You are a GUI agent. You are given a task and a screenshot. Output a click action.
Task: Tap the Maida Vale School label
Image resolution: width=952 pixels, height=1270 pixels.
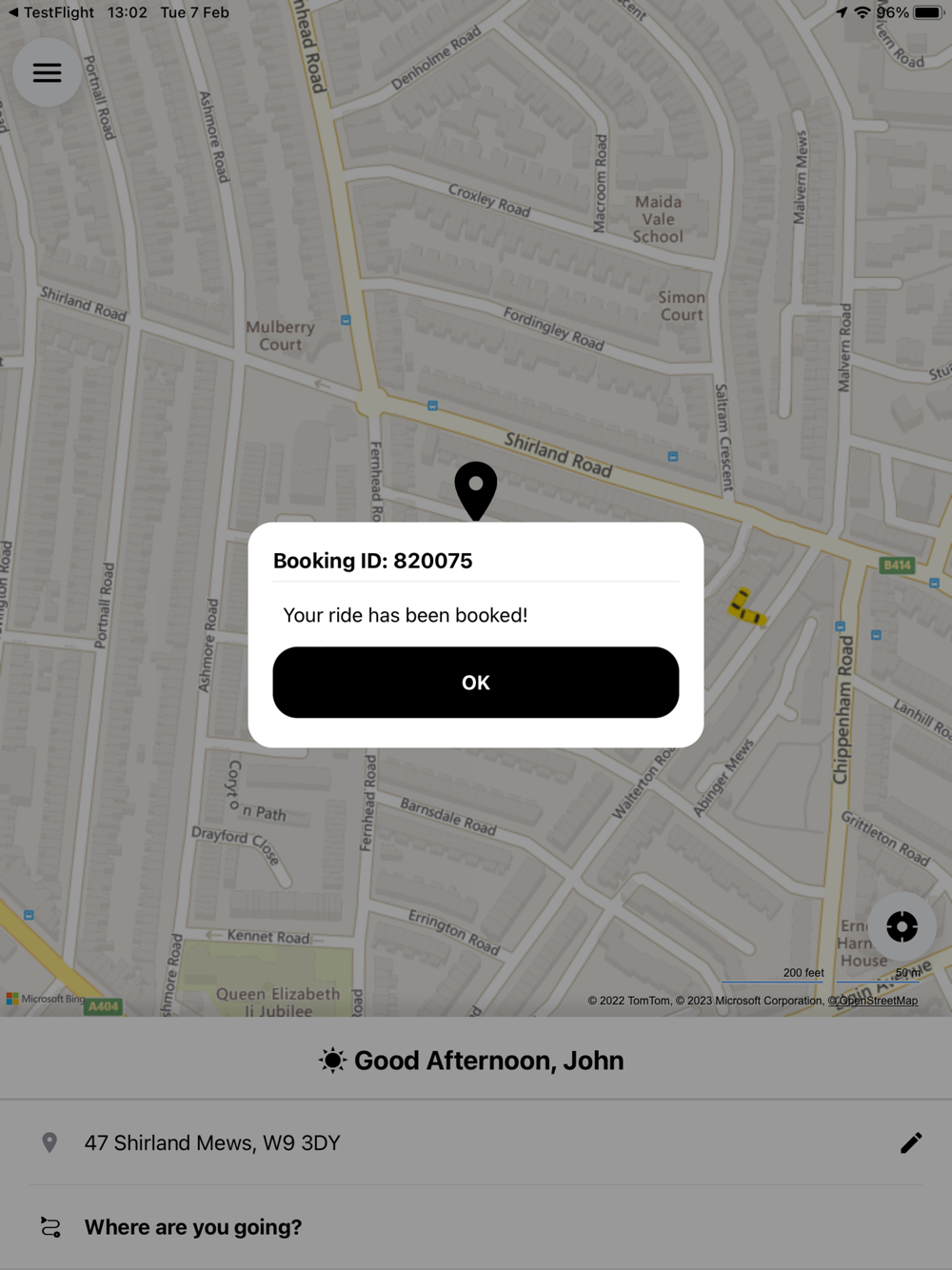[x=658, y=219]
